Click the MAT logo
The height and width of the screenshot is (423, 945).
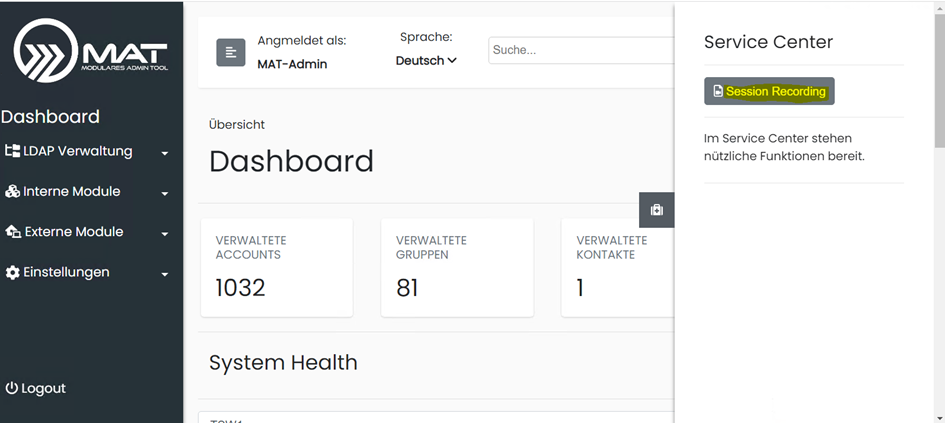coord(90,50)
